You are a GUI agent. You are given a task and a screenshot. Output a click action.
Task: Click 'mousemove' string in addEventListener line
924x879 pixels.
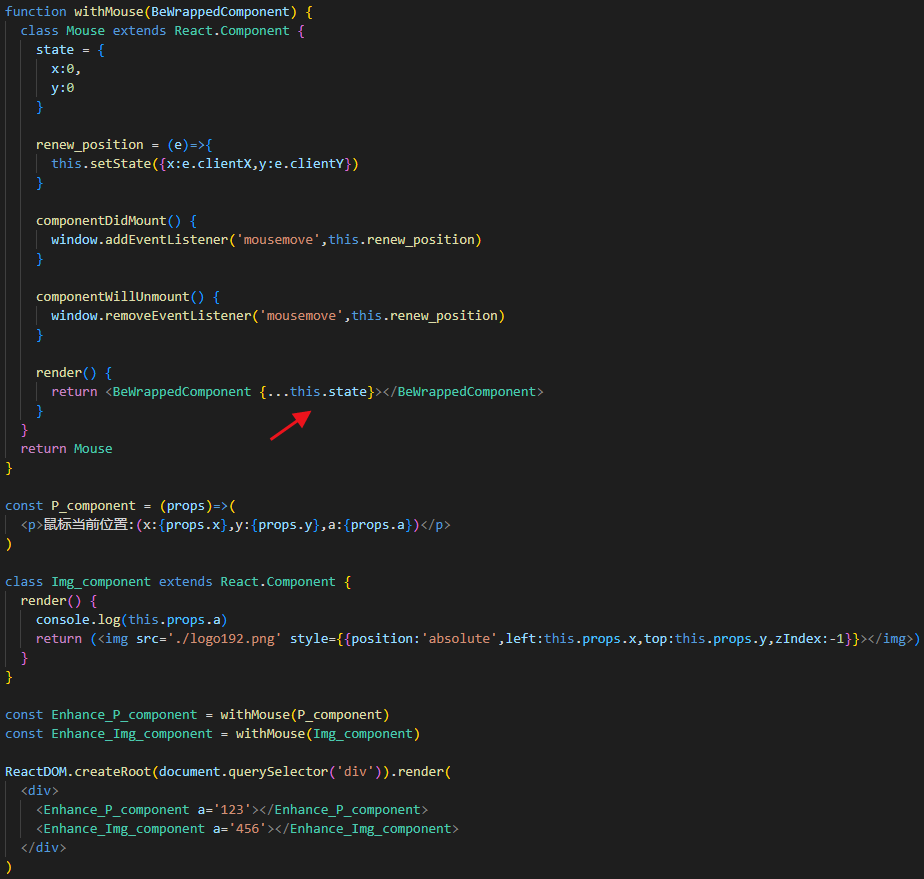click(278, 240)
